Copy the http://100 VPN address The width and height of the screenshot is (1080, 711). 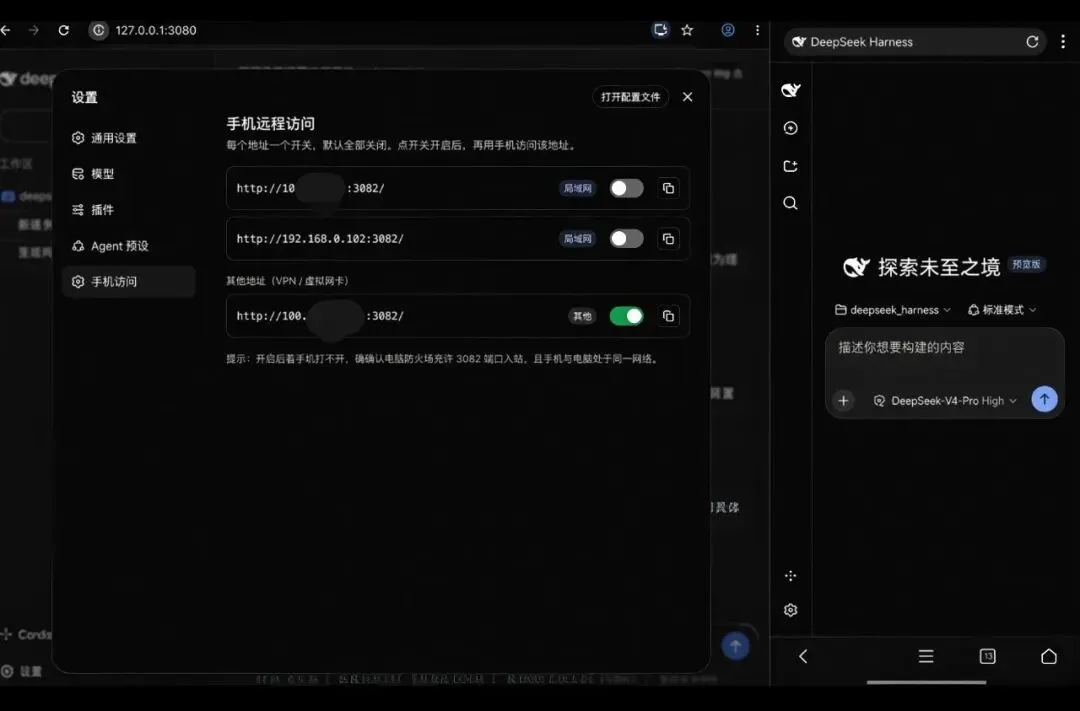point(668,316)
